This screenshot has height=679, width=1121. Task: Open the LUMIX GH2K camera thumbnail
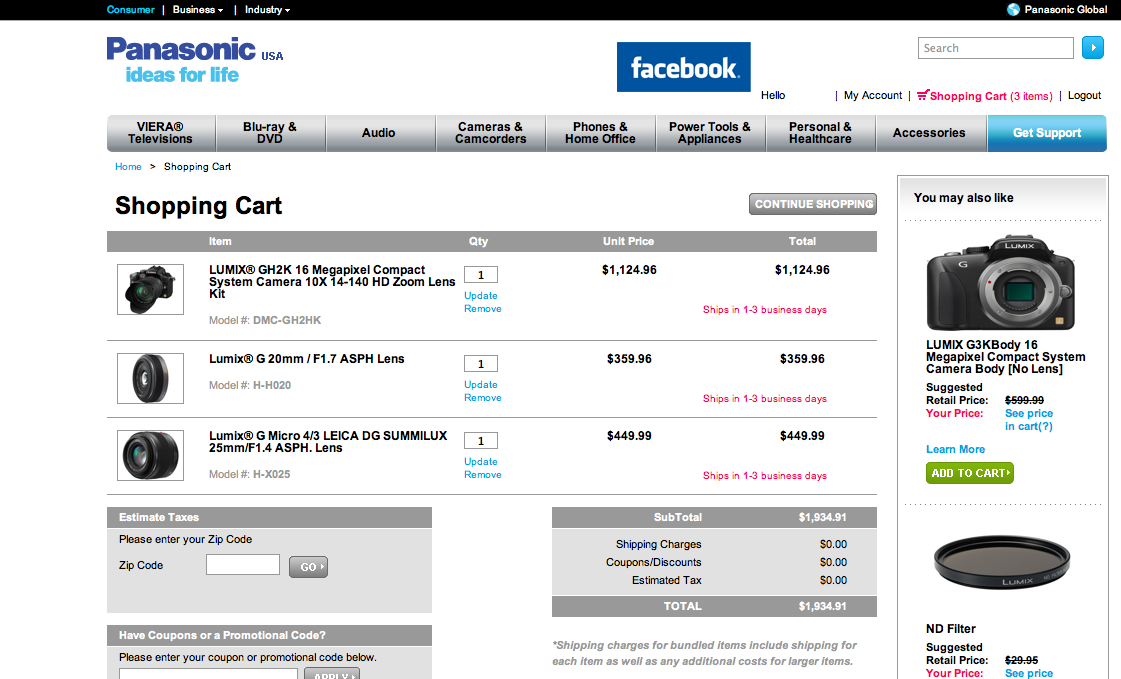tap(150, 289)
